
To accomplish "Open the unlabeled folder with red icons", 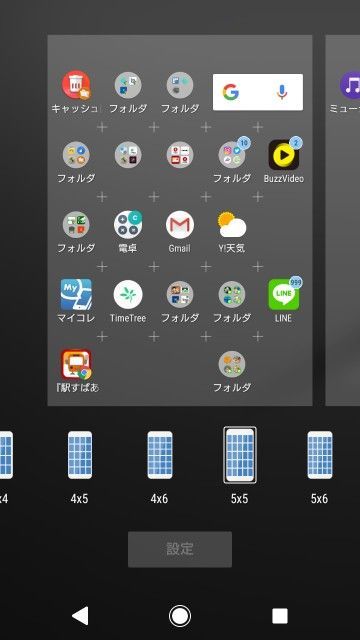I will (x=180, y=155).
